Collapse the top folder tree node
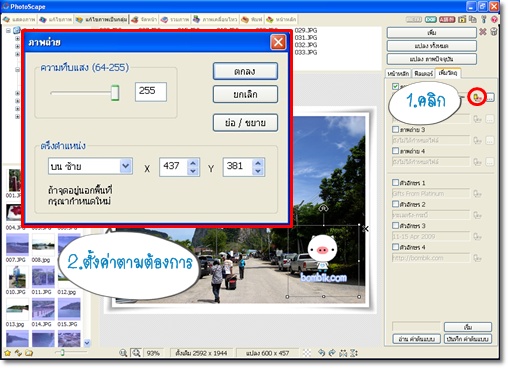Image resolution: width=508 pixels, height=368 pixels. [8, 31]
